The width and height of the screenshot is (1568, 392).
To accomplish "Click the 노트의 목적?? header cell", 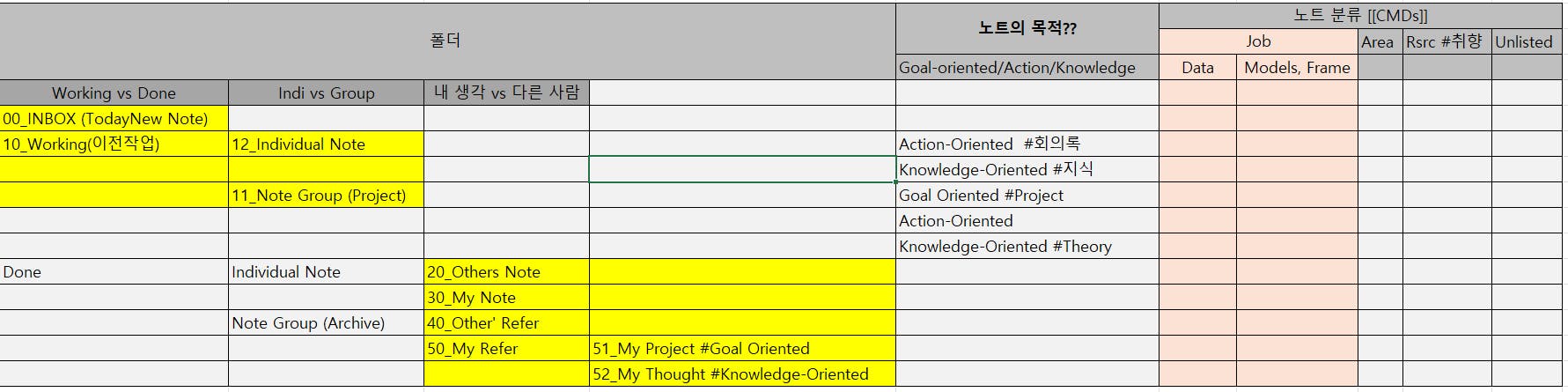I will tap(1027, 28).
